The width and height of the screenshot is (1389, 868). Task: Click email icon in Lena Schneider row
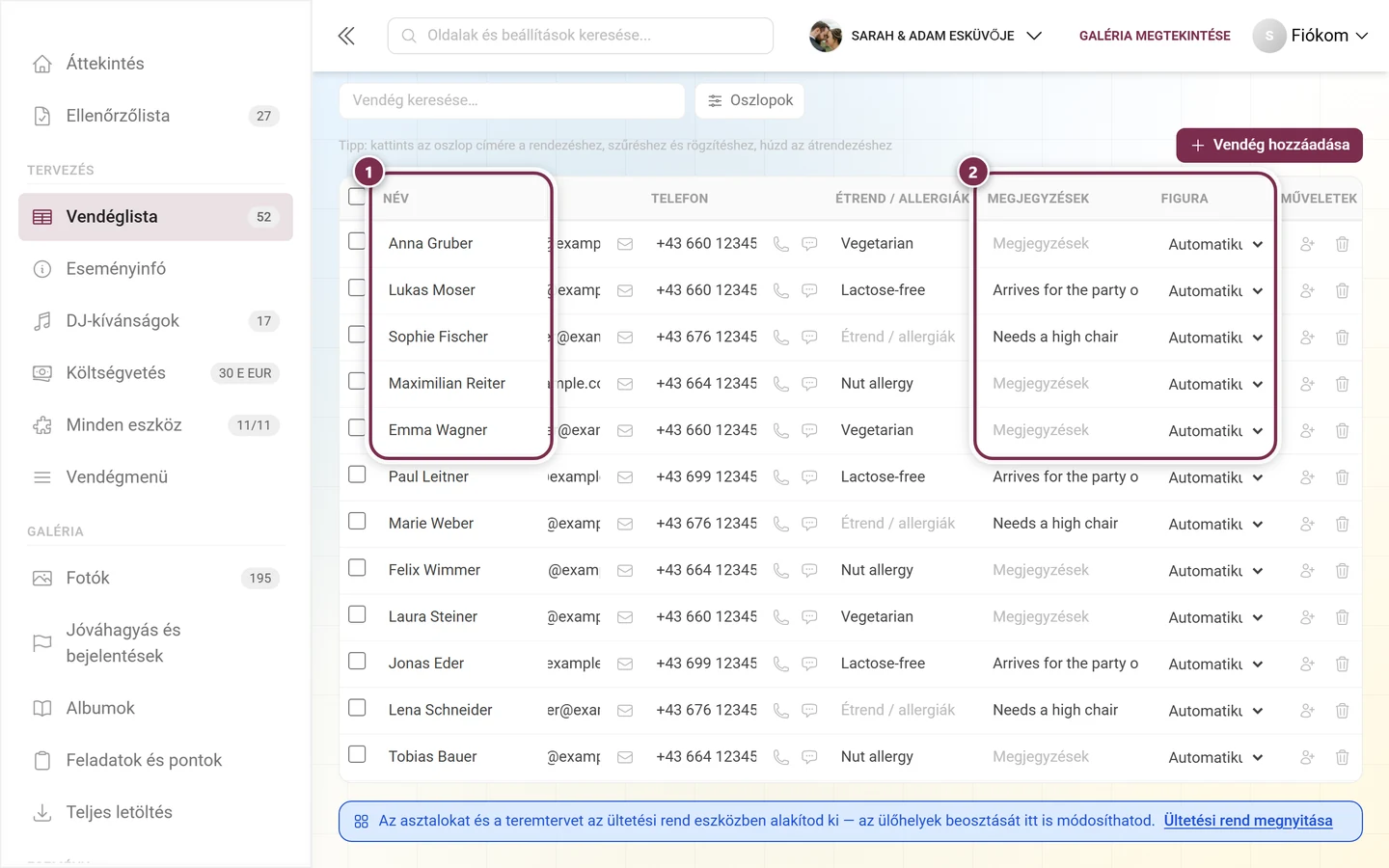click(625, 711)
